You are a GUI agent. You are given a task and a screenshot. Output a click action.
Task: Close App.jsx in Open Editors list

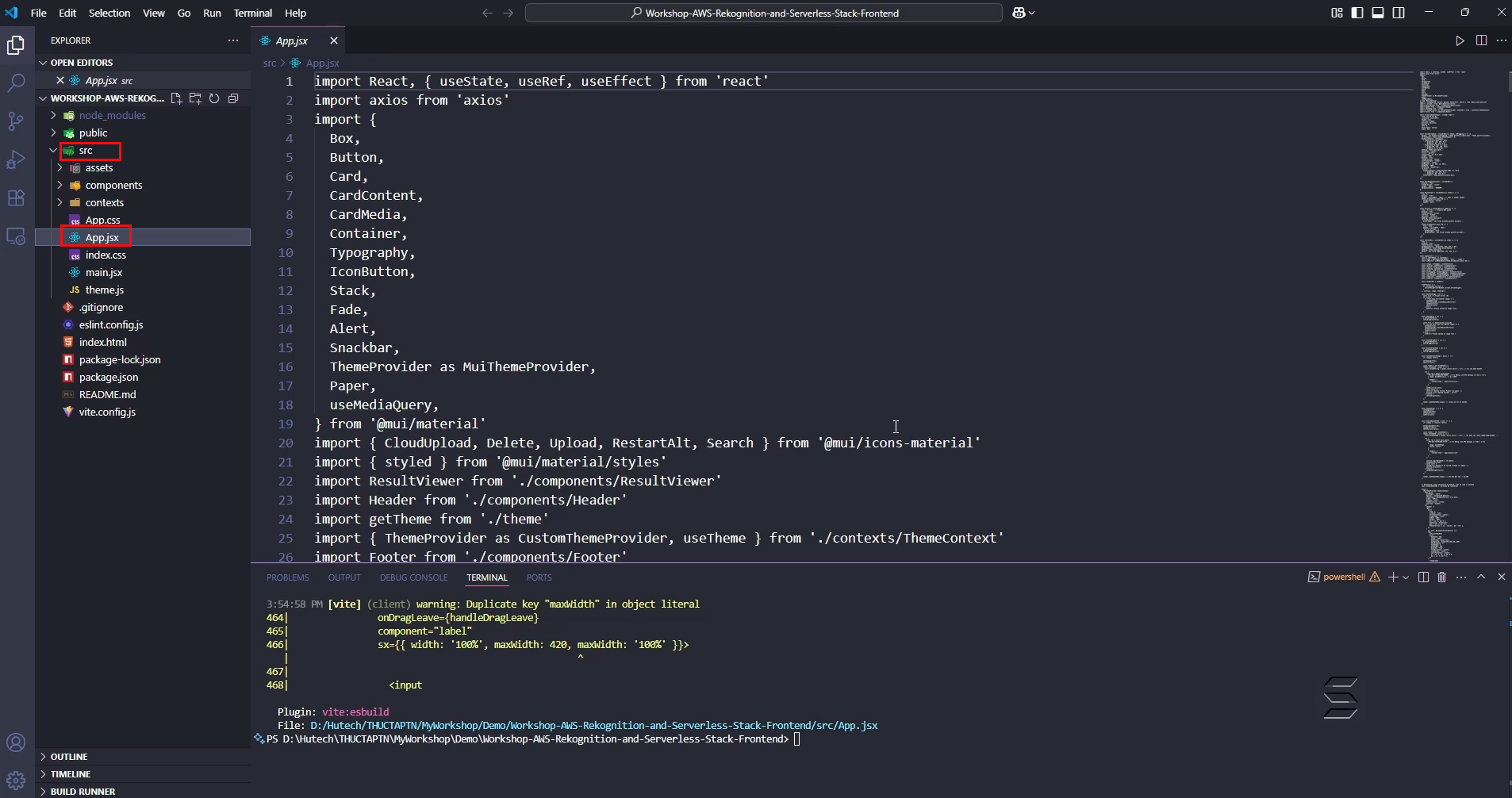click(x=60, y=80)
